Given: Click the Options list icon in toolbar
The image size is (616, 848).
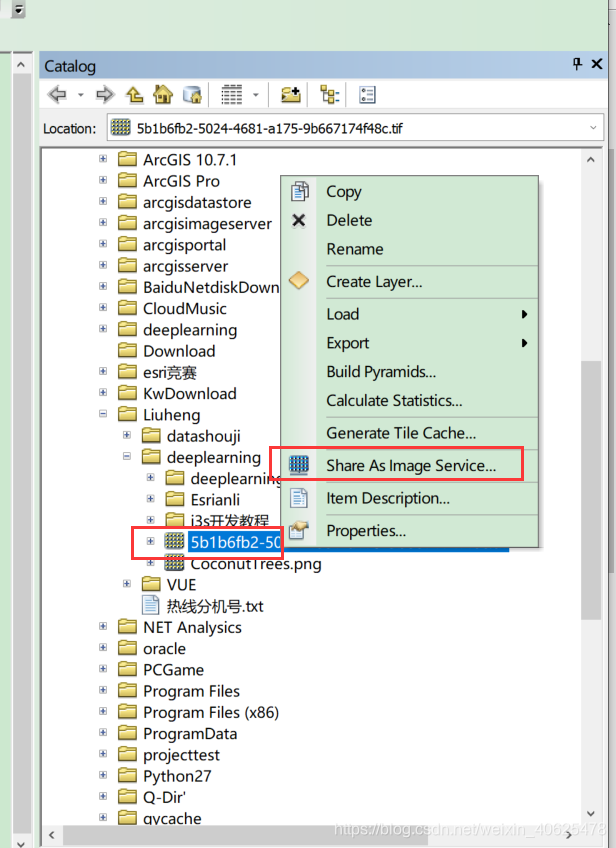Looking at the screenshot, I should tap(367, 95).
